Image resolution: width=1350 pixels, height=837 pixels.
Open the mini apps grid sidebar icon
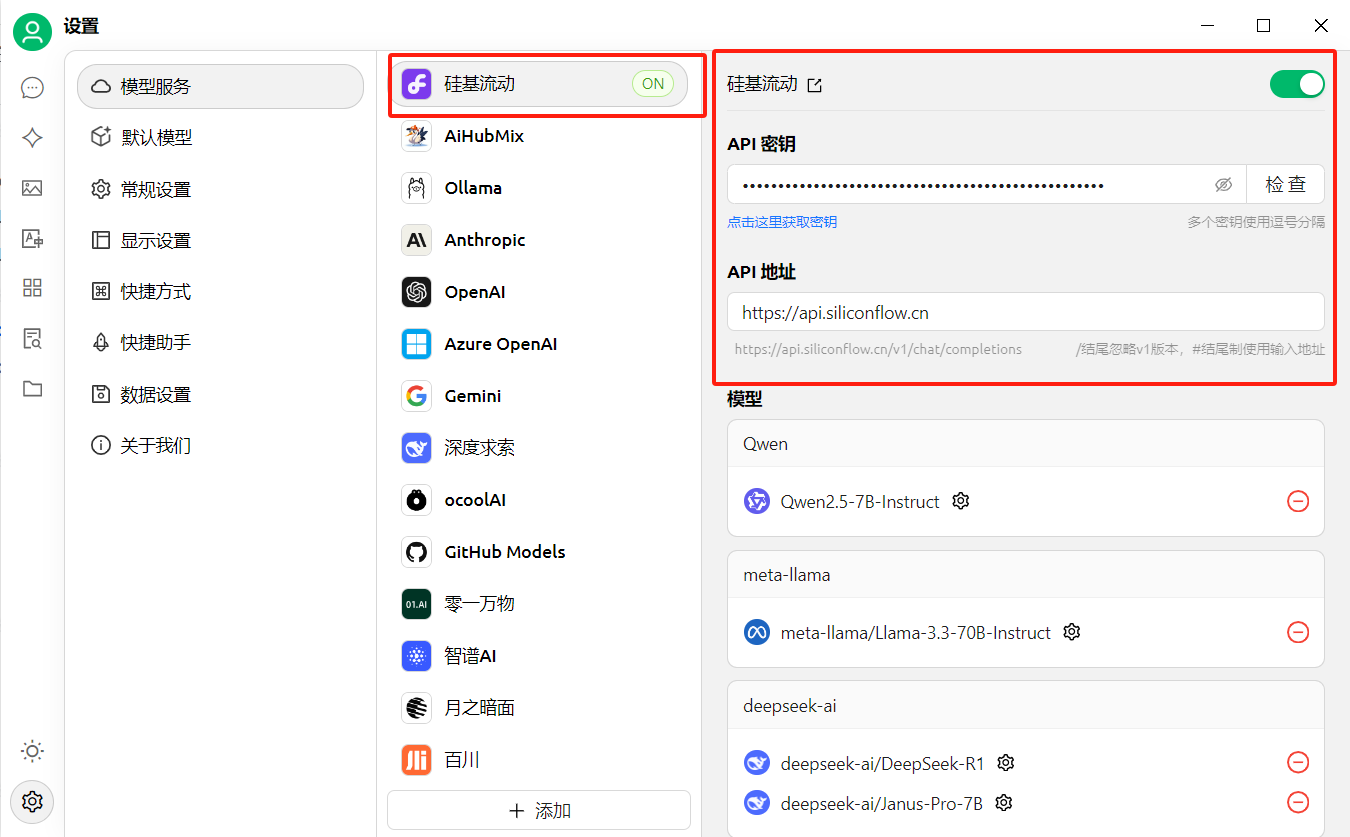click(32, 288)
